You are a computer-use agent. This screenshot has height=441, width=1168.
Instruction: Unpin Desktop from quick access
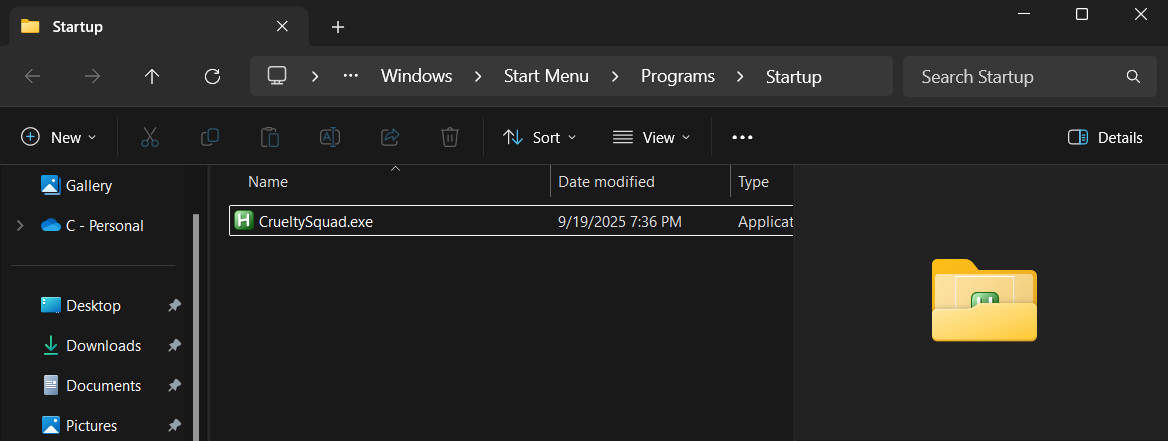click(x=174, y=306)
